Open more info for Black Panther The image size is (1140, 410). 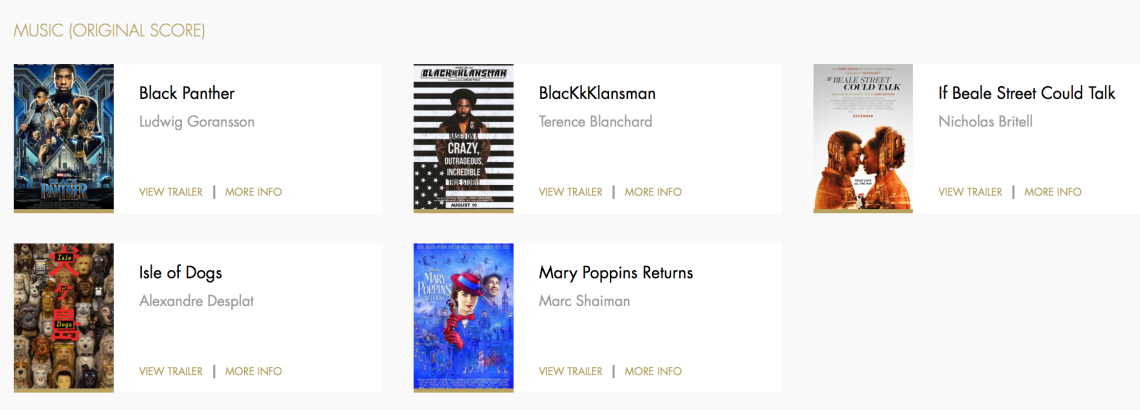253,192
